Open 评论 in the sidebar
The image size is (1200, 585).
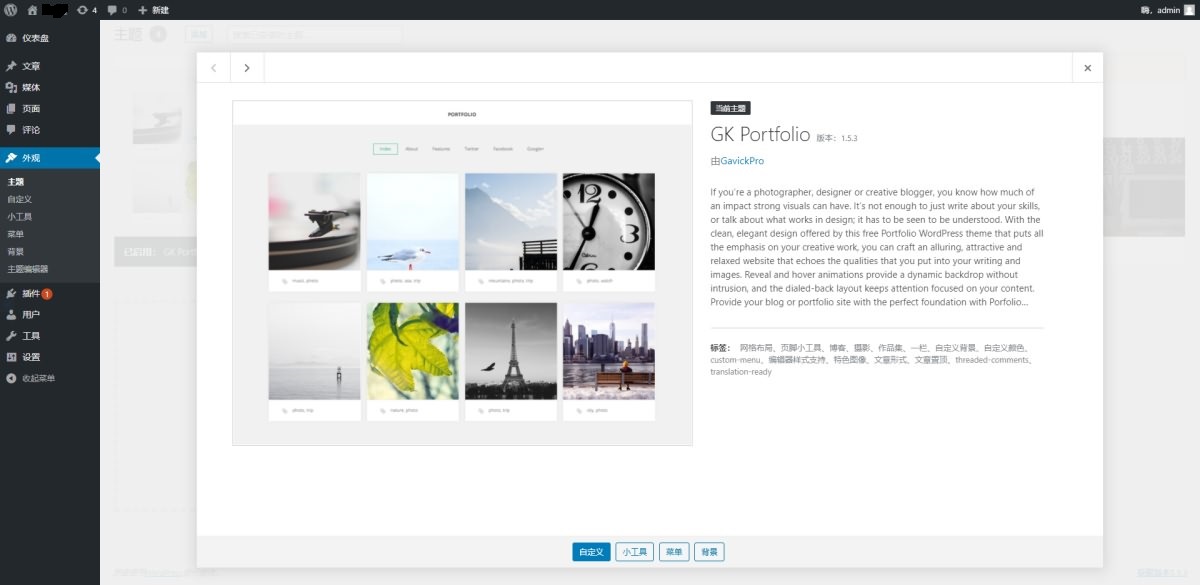[50, 130]
